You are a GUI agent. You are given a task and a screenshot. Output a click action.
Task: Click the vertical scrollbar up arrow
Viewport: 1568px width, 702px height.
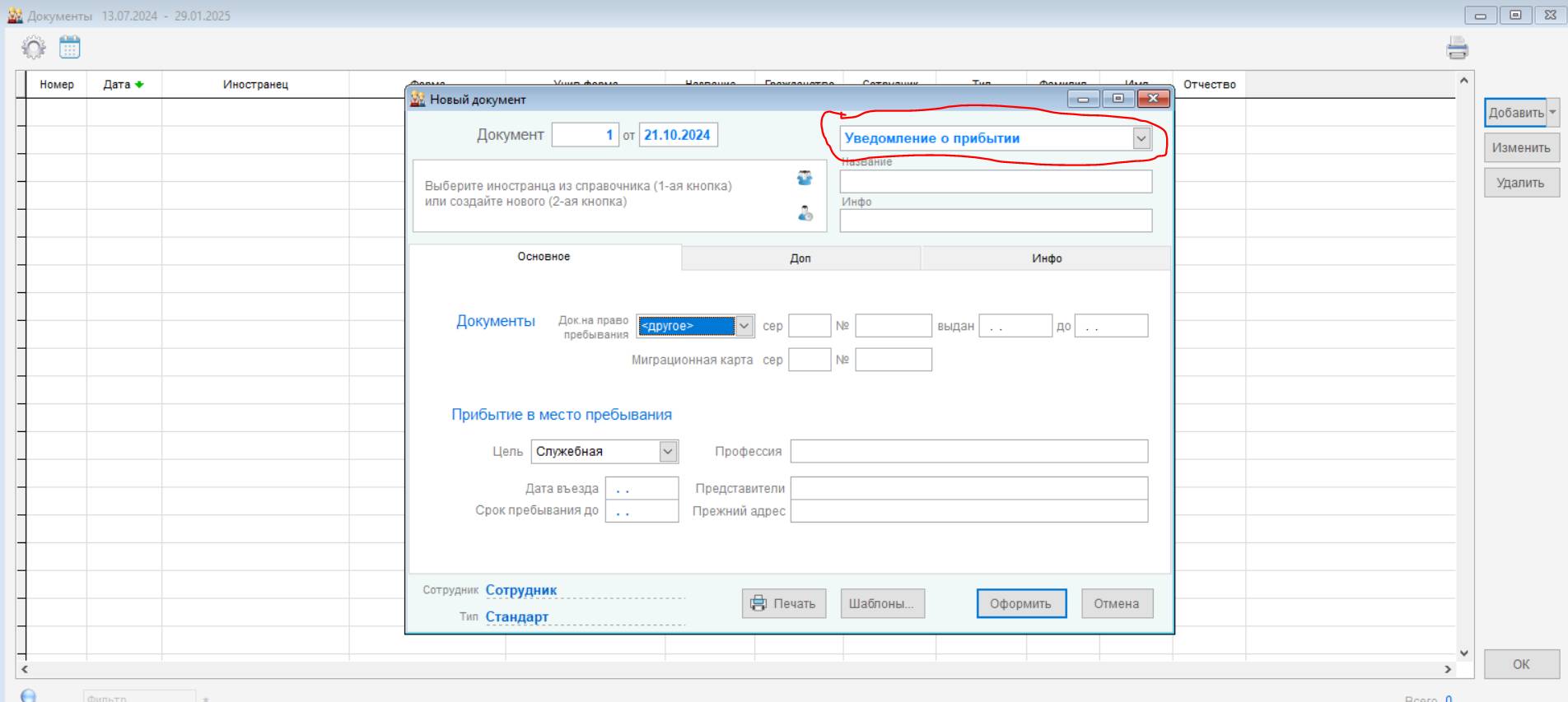click(1463, 80)
